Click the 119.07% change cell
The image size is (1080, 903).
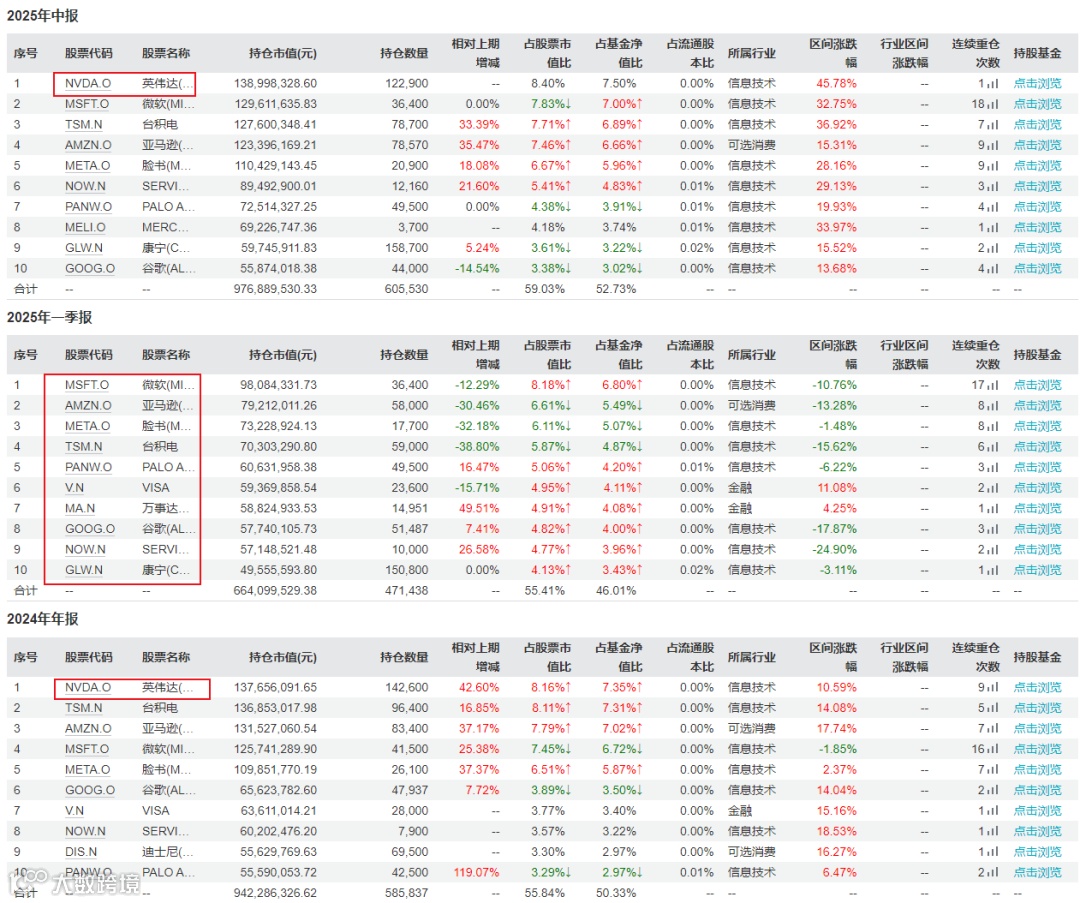click(x=477, y=873)
